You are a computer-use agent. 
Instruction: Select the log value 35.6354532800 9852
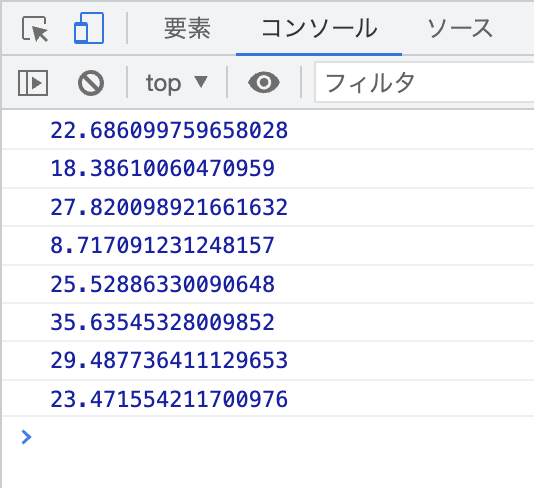(162, 322)
